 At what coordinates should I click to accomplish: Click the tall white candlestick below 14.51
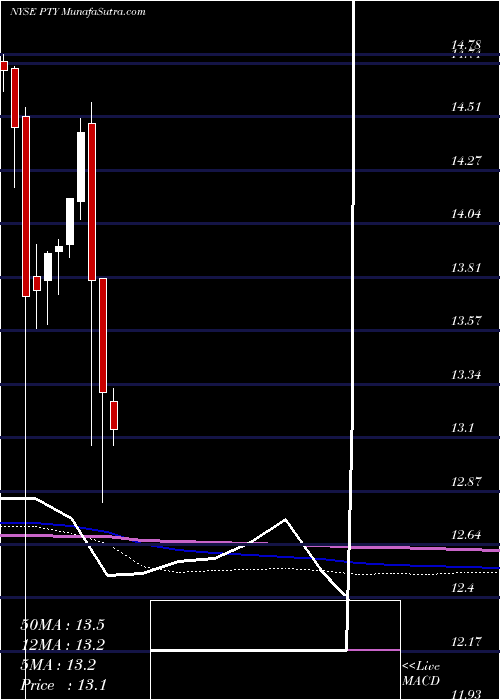pyautogui.click(x=81, y=167)
